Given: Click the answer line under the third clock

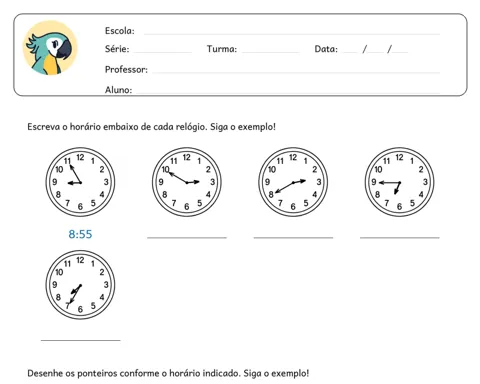Looking at the screenshot, I should [293, 237].
